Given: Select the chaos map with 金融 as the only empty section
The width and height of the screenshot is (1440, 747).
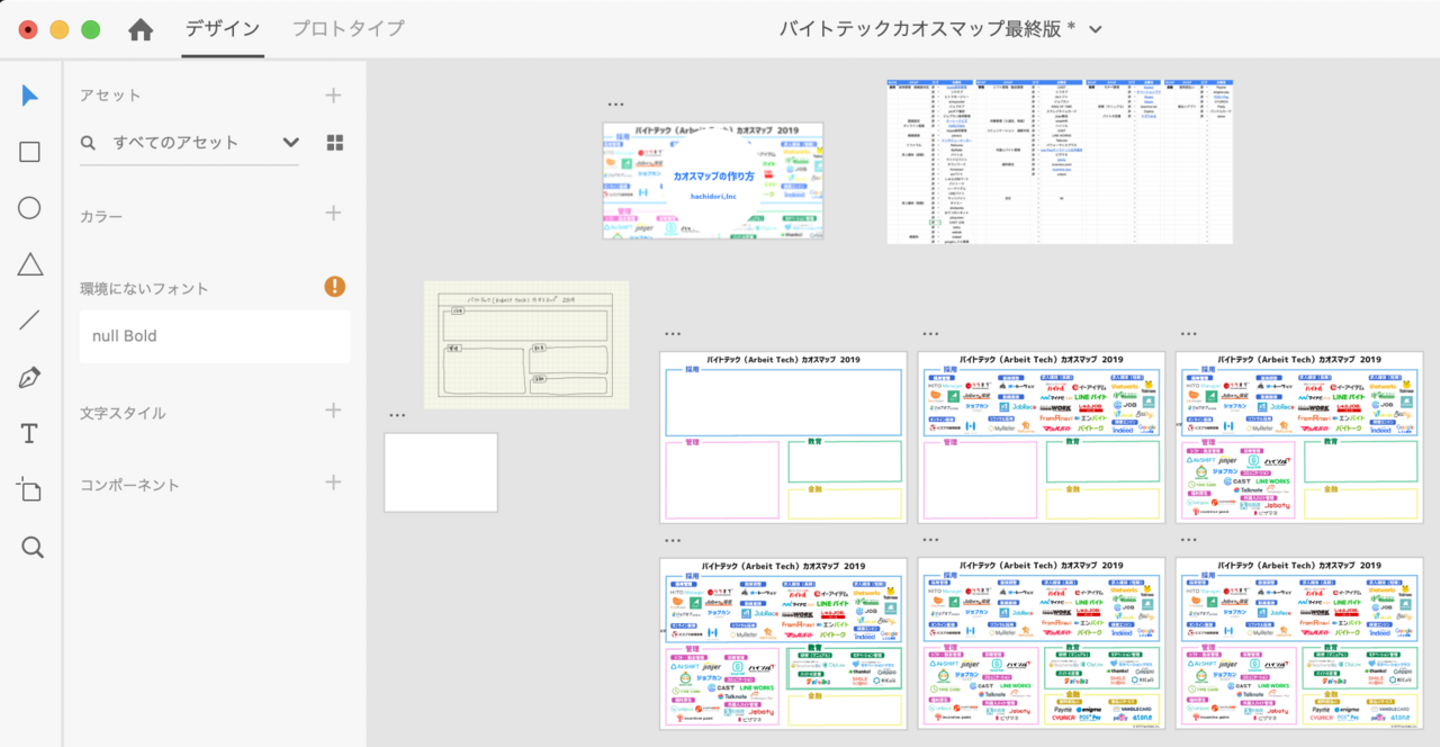Looking at the screenshot, I should tap(783, 643).
